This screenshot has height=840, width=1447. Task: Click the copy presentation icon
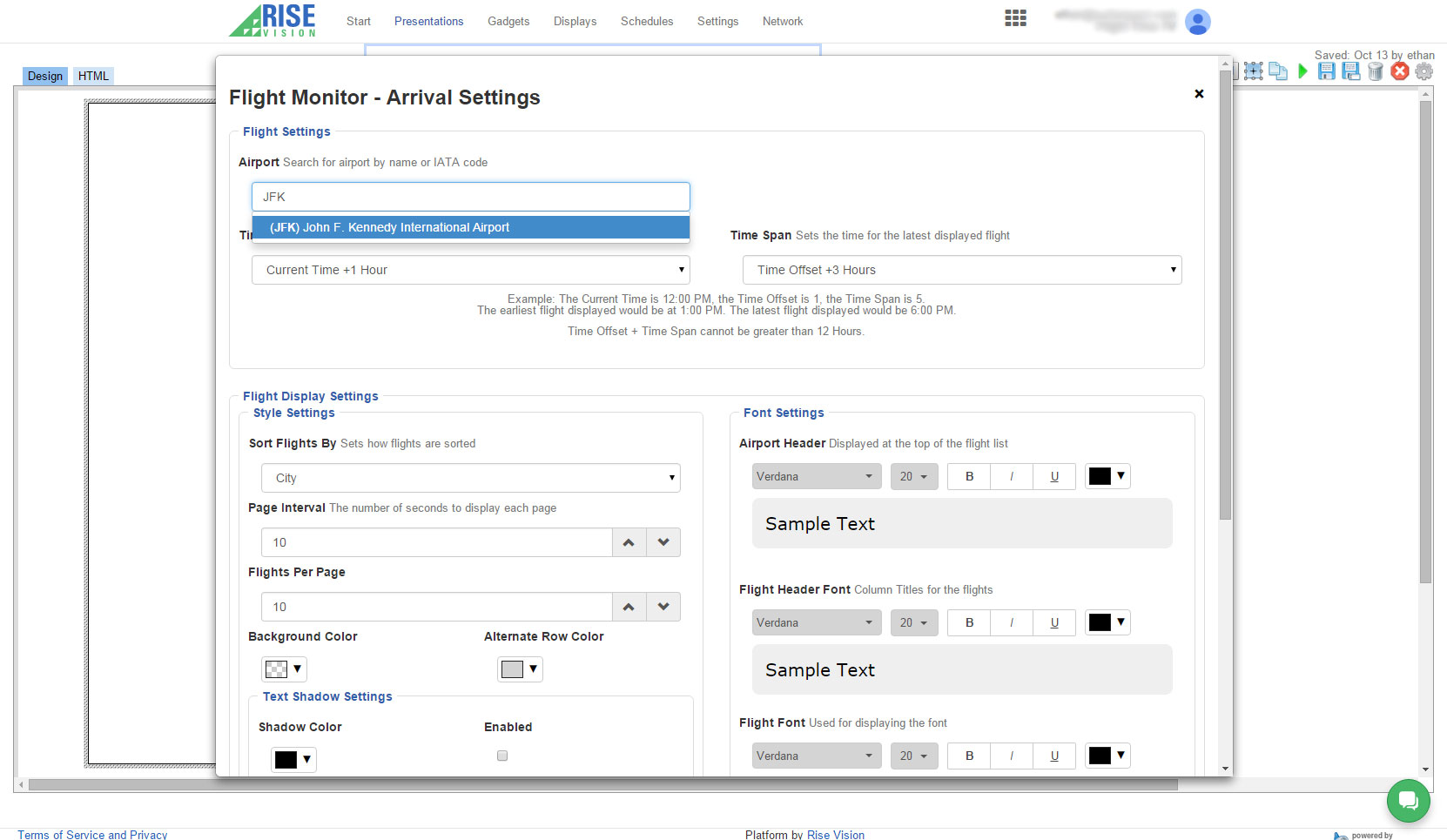(1277, 71)
